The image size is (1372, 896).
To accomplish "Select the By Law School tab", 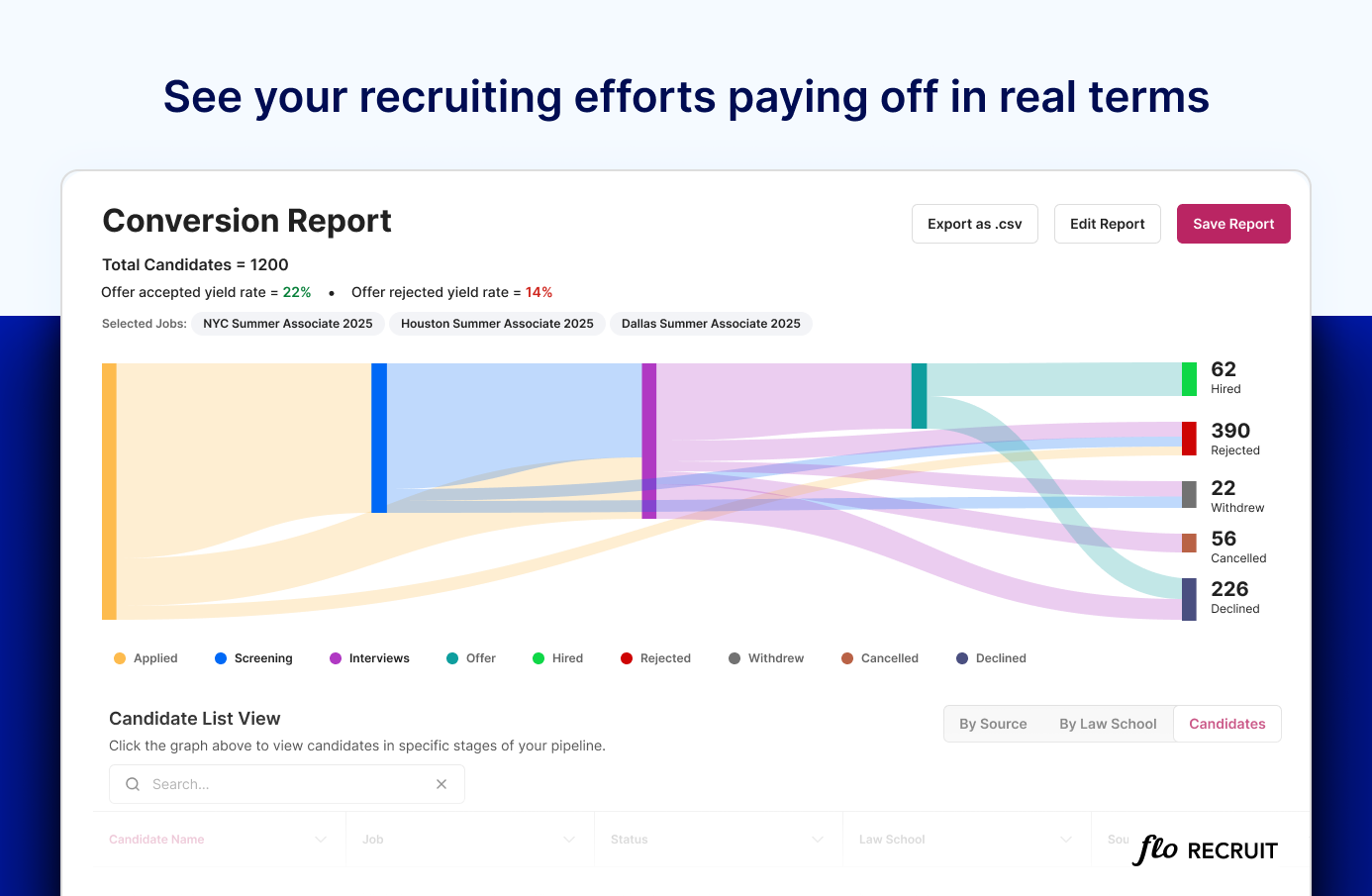I will [1108, 724].
